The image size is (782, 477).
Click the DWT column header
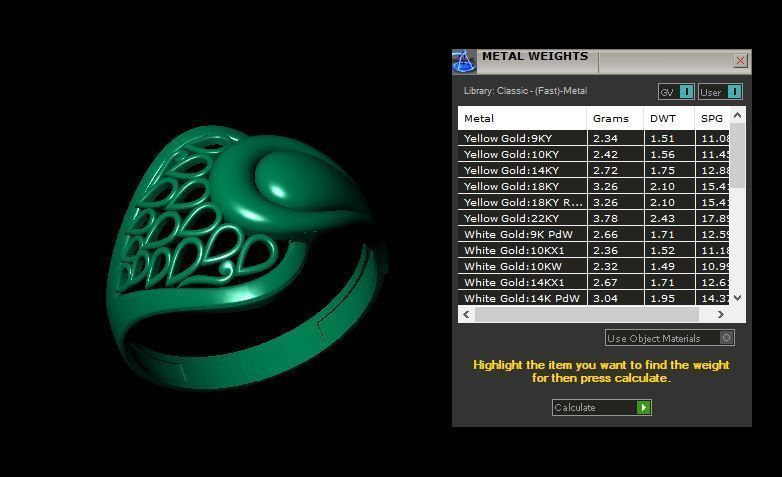(669, 118)
